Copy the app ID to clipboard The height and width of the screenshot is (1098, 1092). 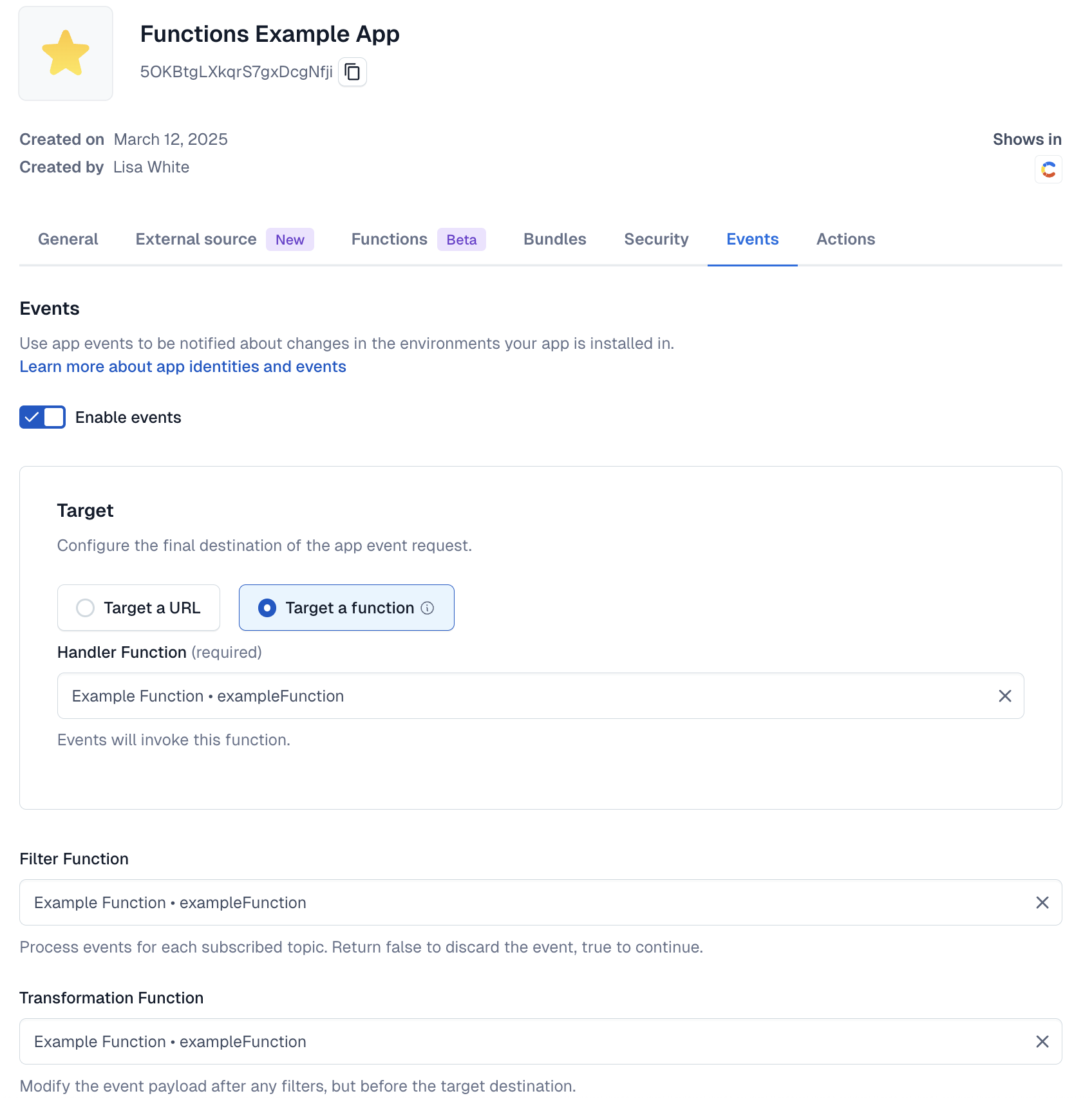click(352, 71)
